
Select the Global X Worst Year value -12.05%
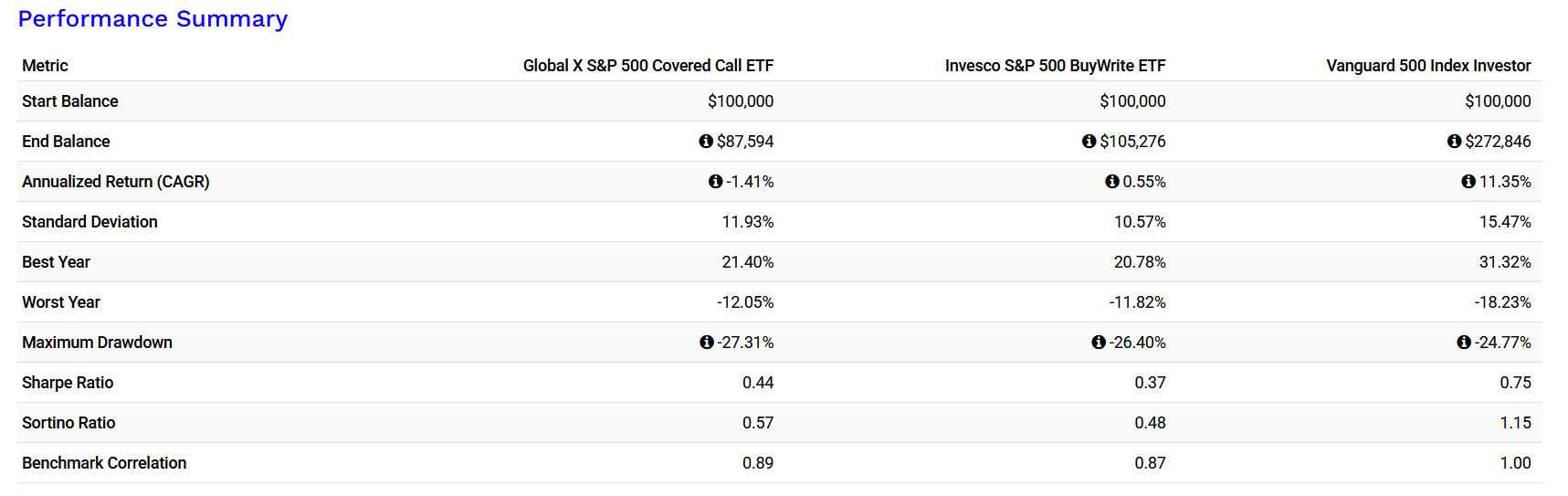pos(745,302)
